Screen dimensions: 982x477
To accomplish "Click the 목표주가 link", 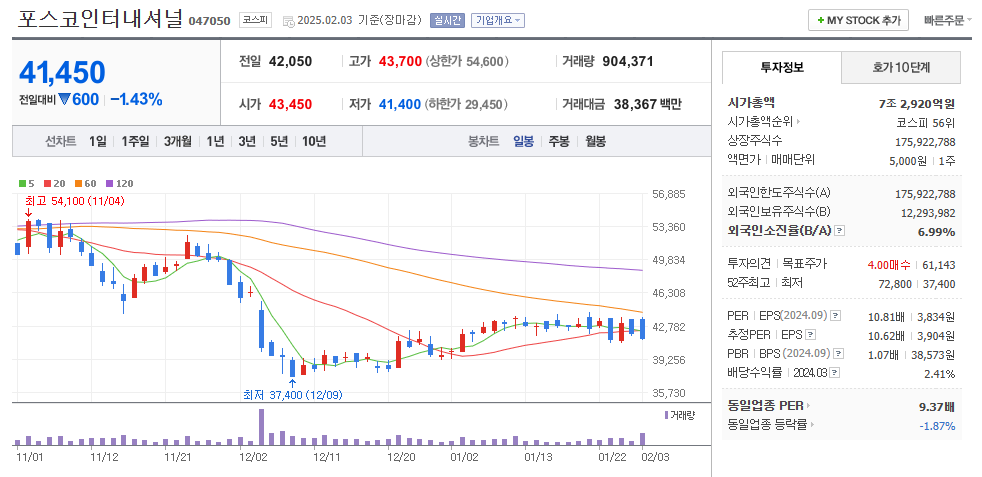I will point(805,264).
